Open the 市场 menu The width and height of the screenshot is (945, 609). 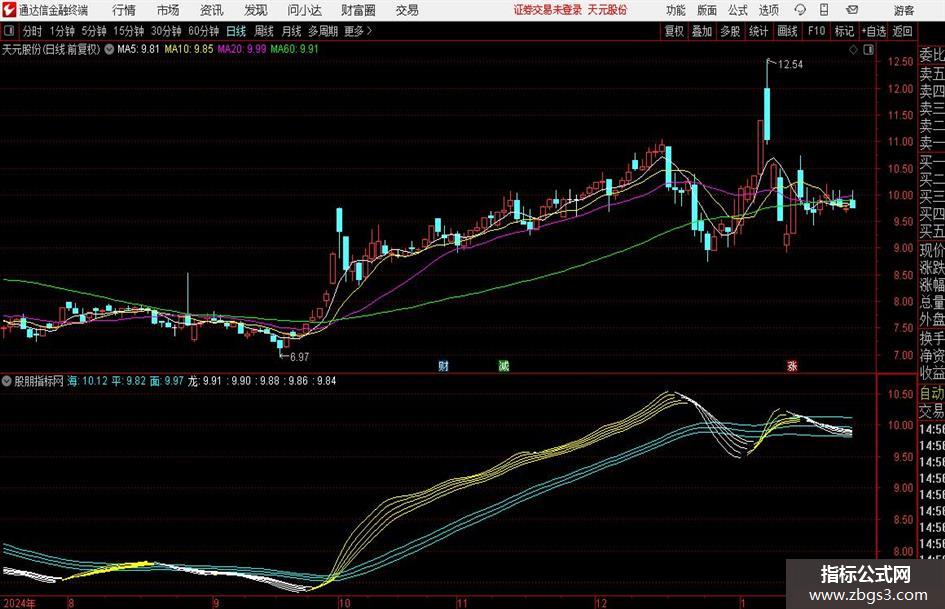point(168,10)
